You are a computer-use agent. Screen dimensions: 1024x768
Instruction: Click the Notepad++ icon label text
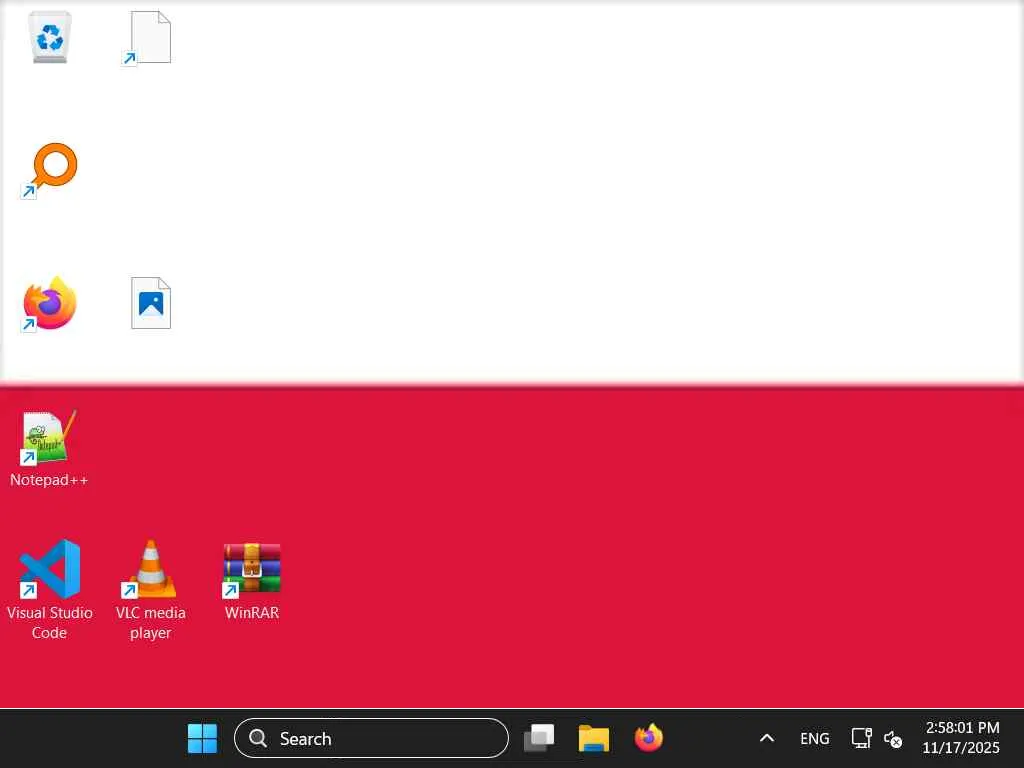pyautogui.click(x=49, y=480)
